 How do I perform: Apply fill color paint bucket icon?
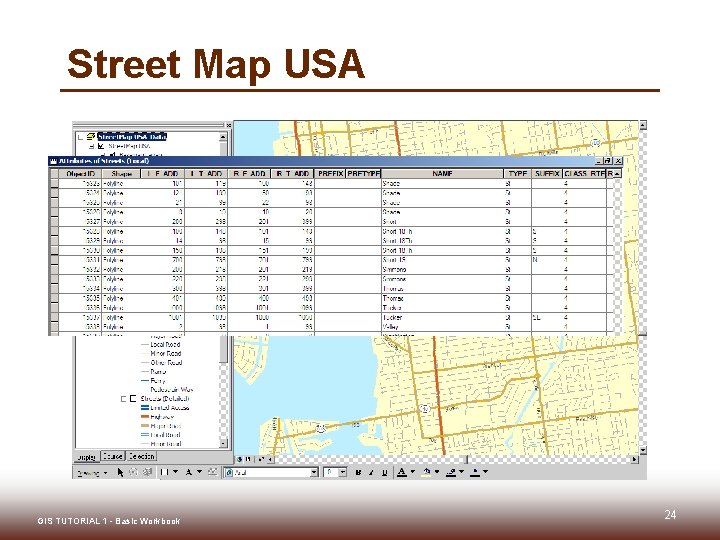427,472
